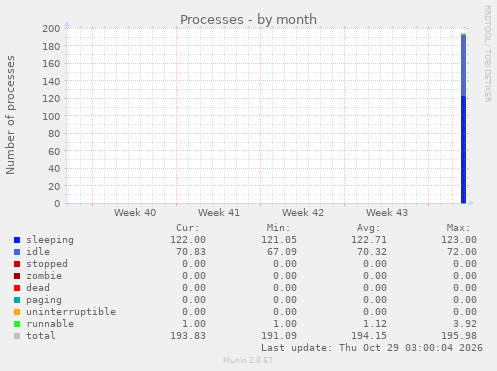
Task: Click the y-axis label 20
Action: coord(54,186)
